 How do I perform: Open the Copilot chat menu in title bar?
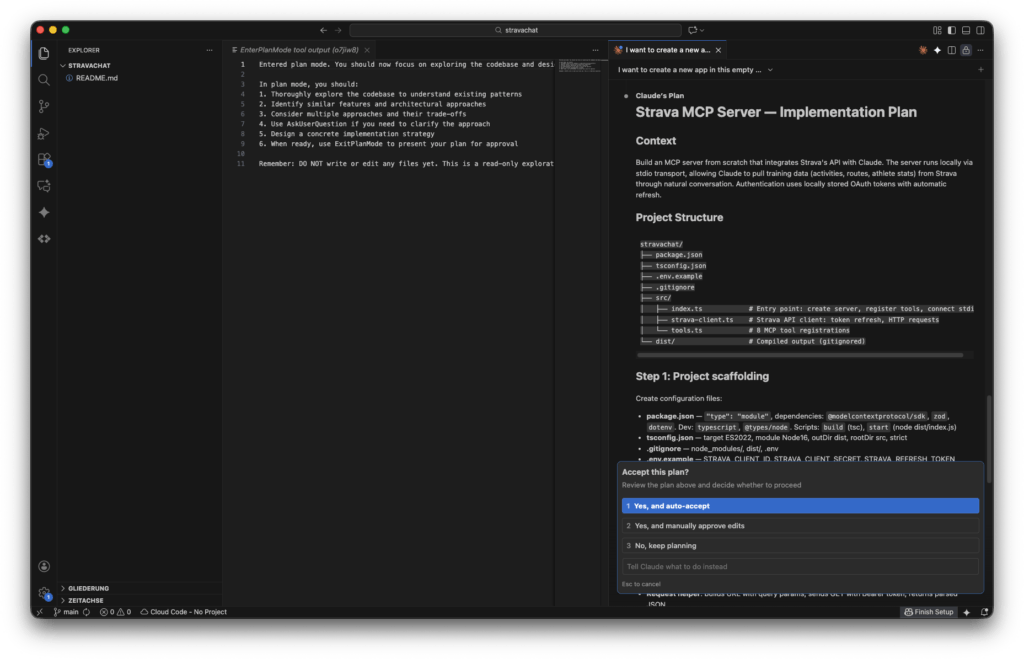click(696, 30)
